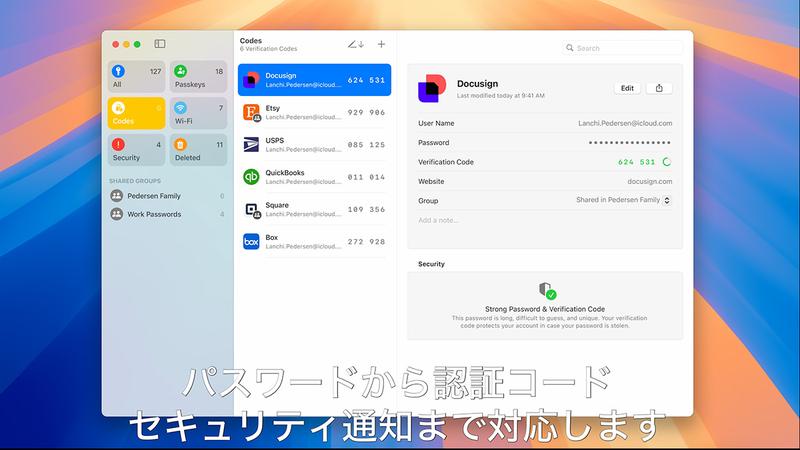Click the blue key icon for All
800x450 pixels.
pyautogui.click(x=118, y=71)
